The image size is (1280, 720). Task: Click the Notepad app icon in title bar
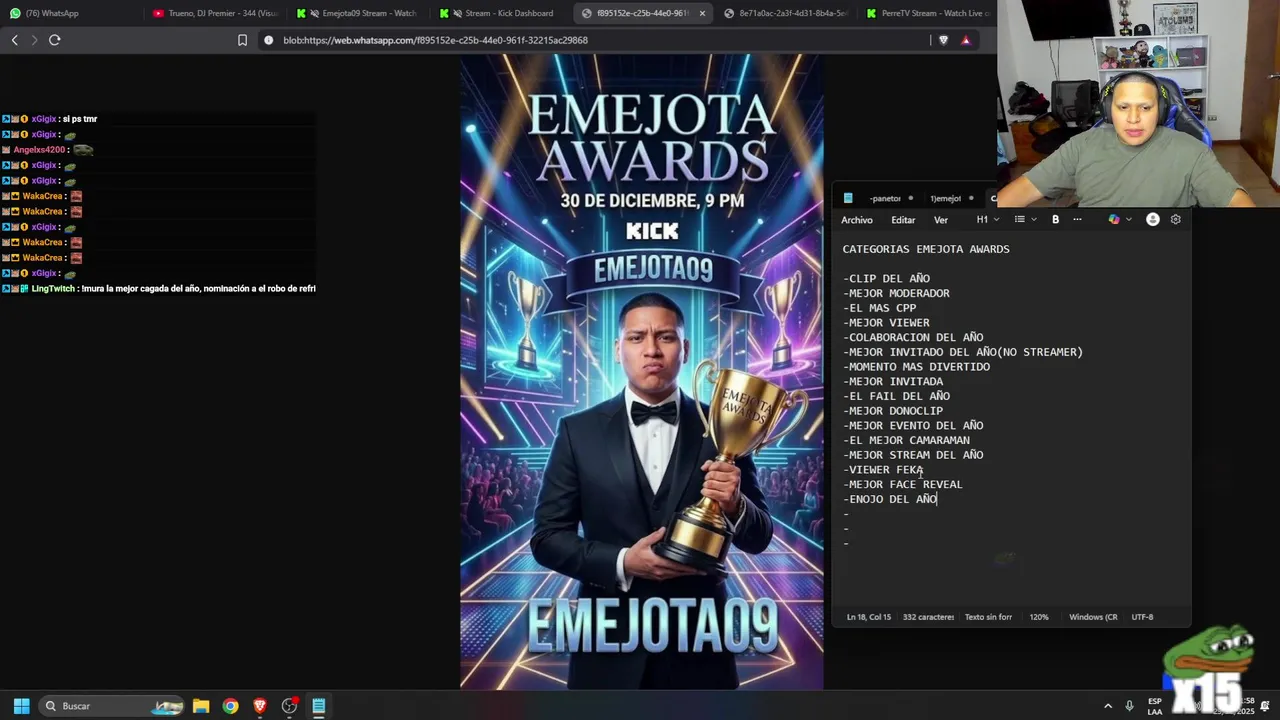pyautogui.click(x=848, y=198)
